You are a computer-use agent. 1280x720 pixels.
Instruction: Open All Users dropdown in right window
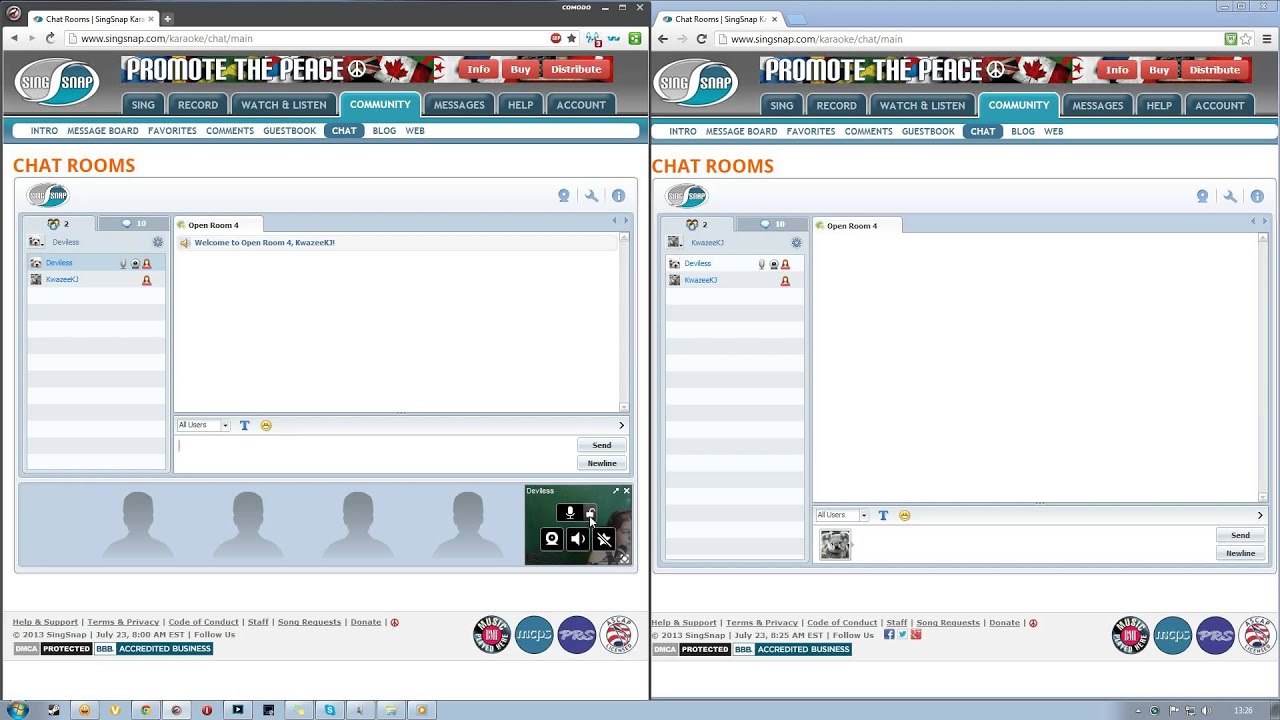coord(842,515)
